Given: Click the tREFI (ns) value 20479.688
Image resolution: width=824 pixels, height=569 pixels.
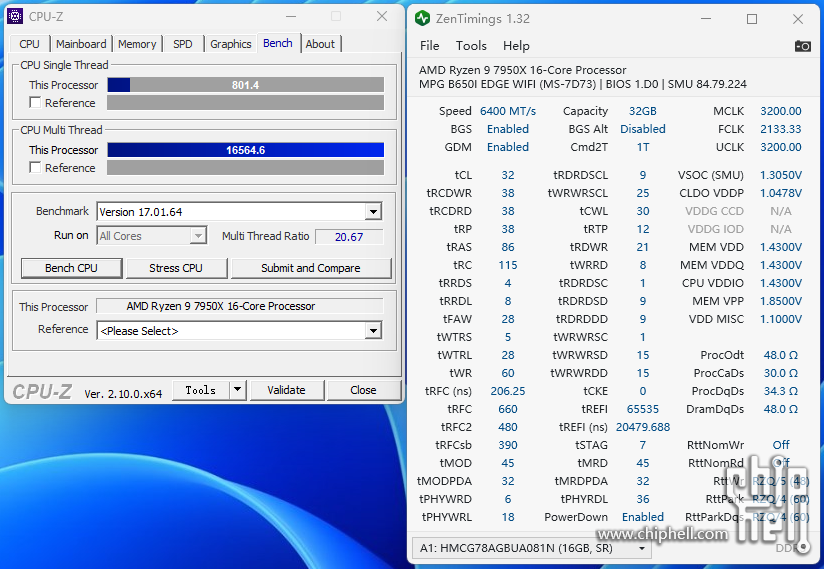Looking at the screenshot, I should [x=643, y=427].
